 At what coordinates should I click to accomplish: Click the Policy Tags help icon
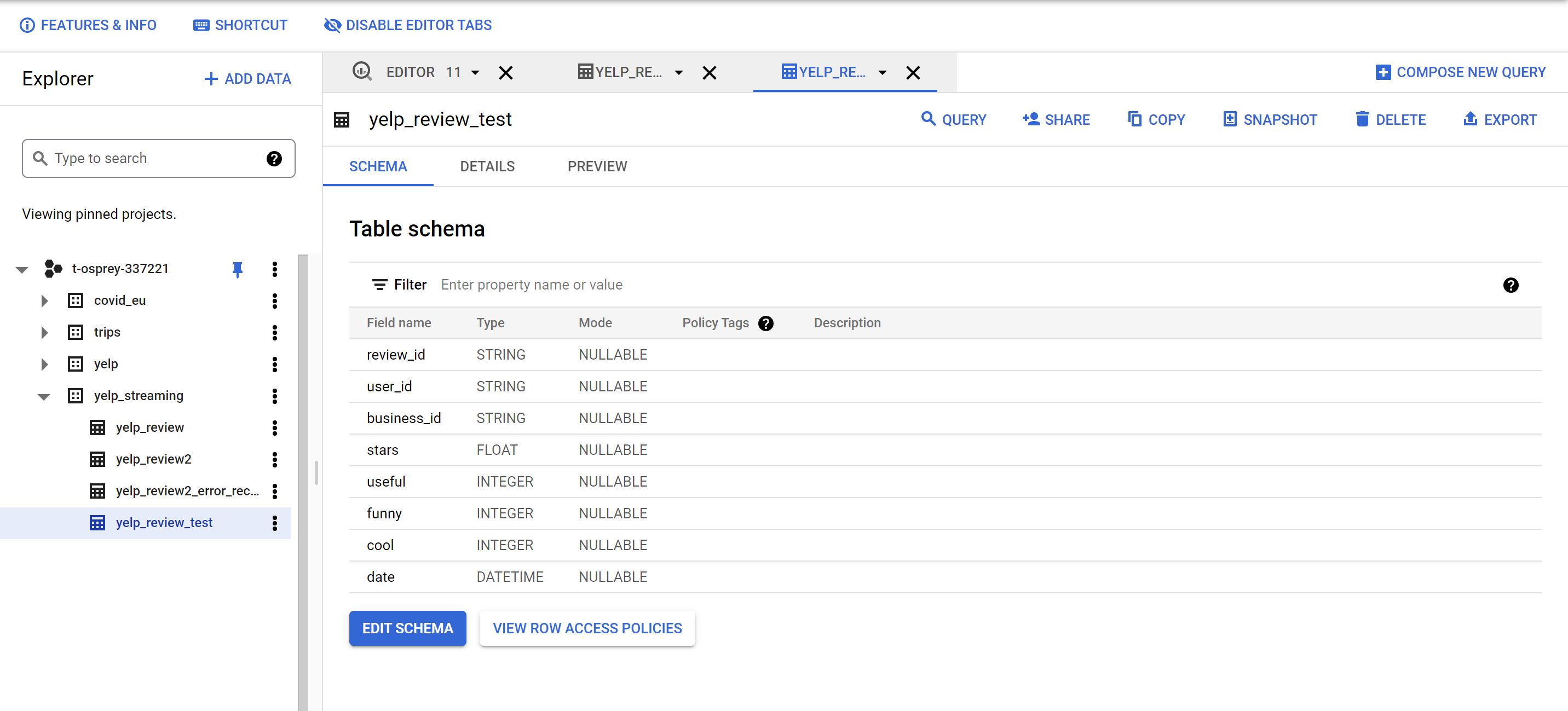pos(766,323)
